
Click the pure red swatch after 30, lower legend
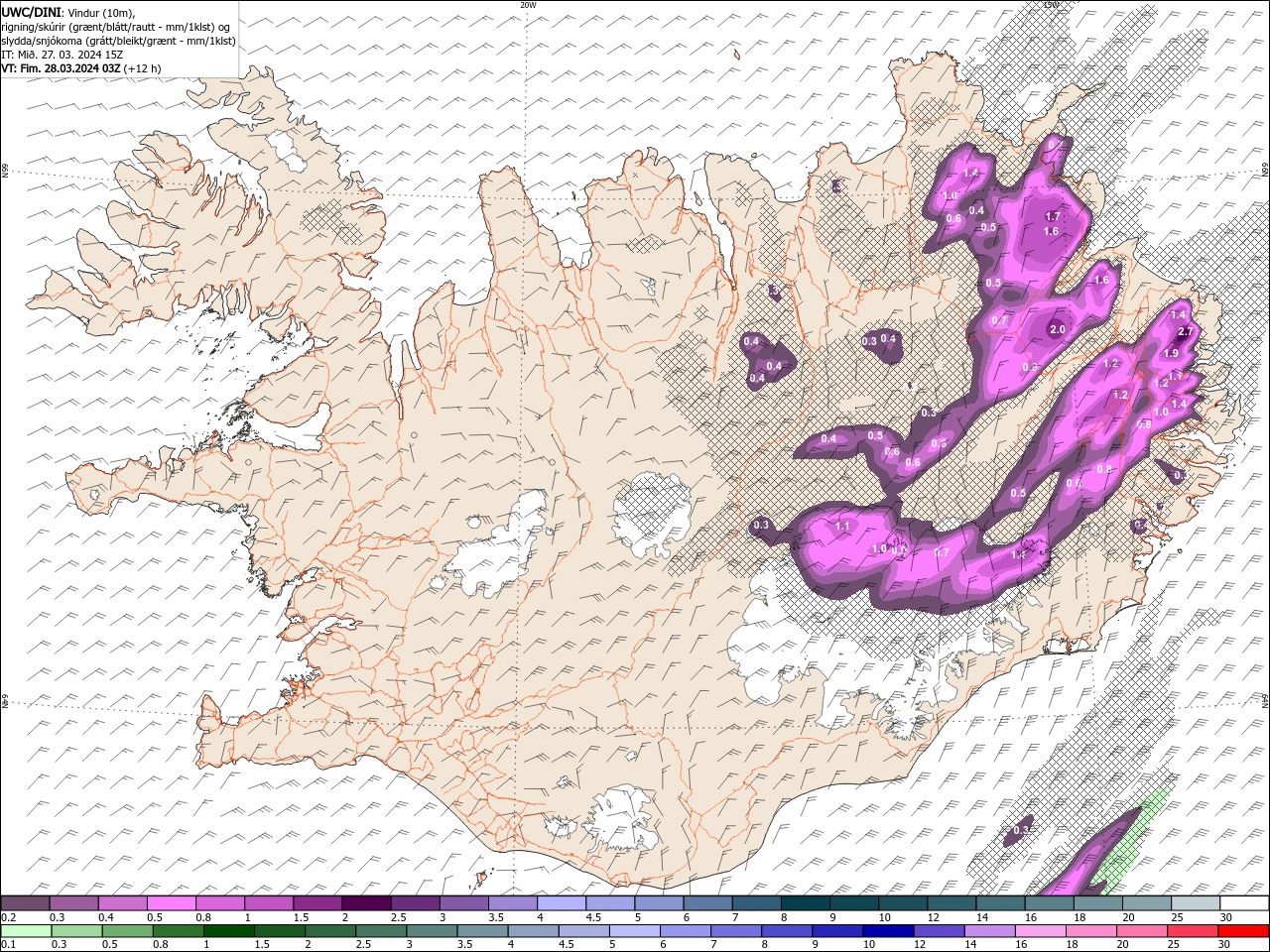point(1243,931)
